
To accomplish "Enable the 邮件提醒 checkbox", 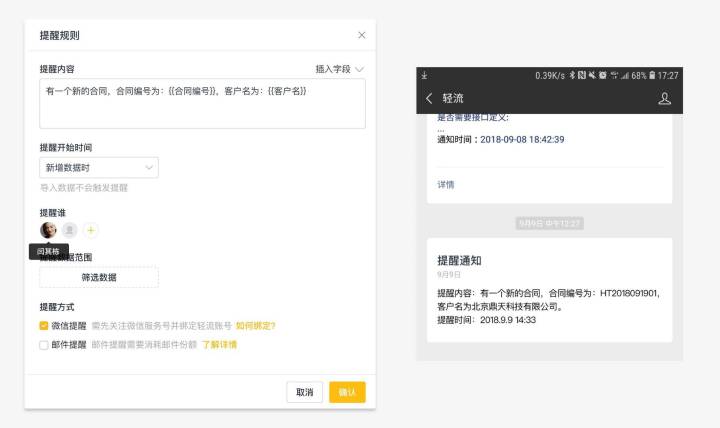I will (44, 345).
